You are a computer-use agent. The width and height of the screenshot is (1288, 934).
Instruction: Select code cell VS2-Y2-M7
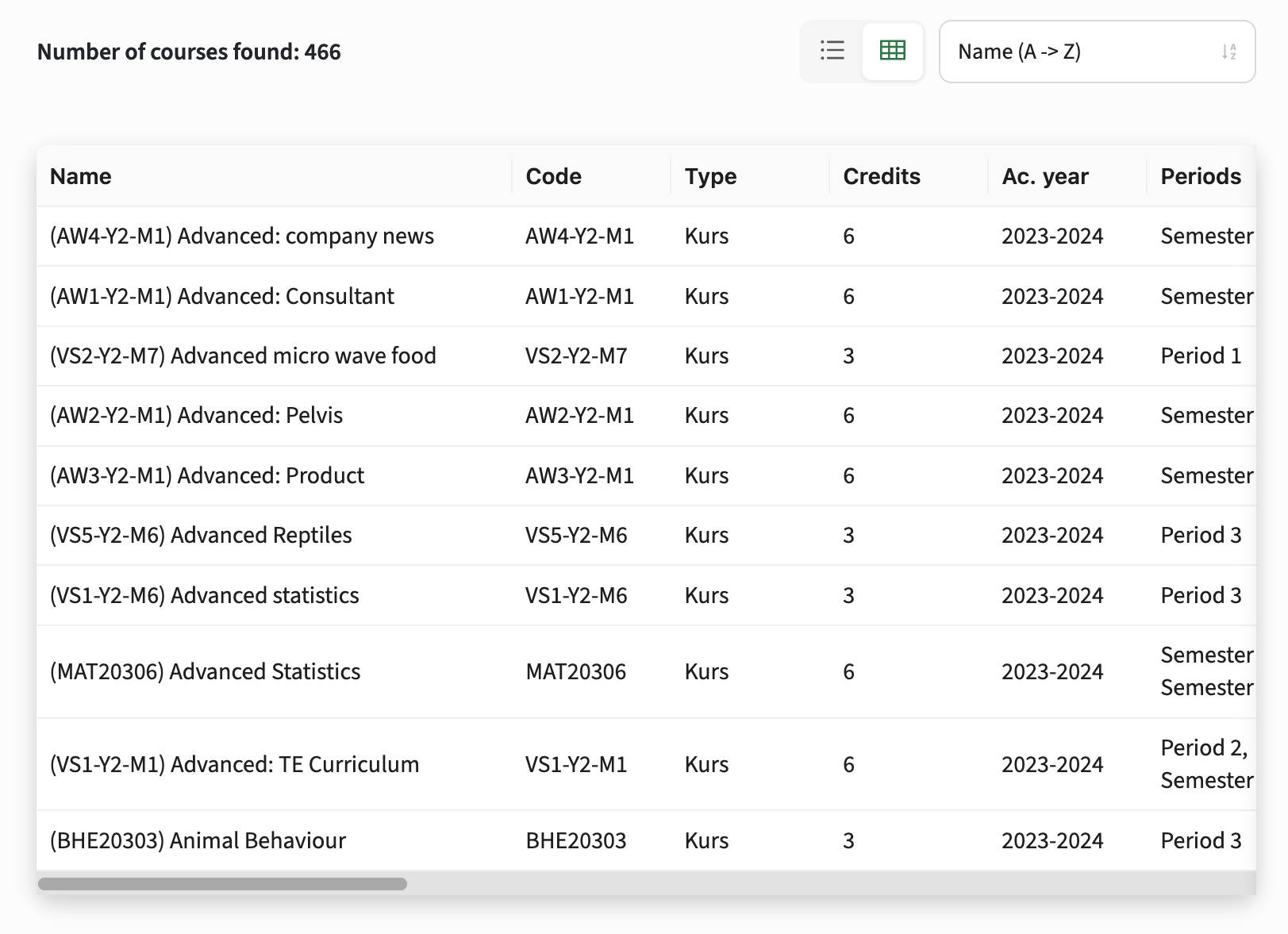pyautogui.click(x=577, y=356)
